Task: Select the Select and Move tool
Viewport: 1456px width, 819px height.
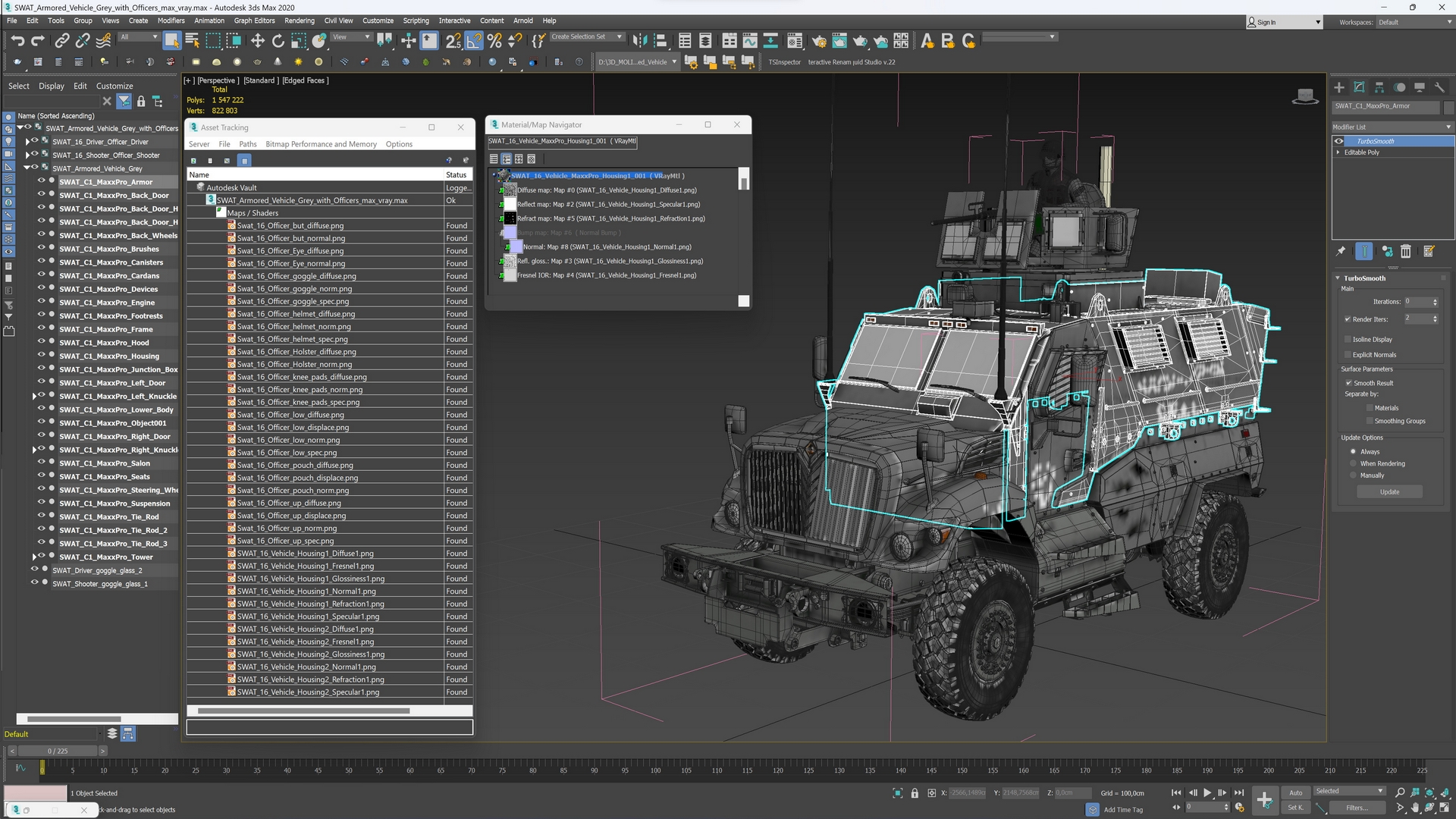Action: click(258, 41)
